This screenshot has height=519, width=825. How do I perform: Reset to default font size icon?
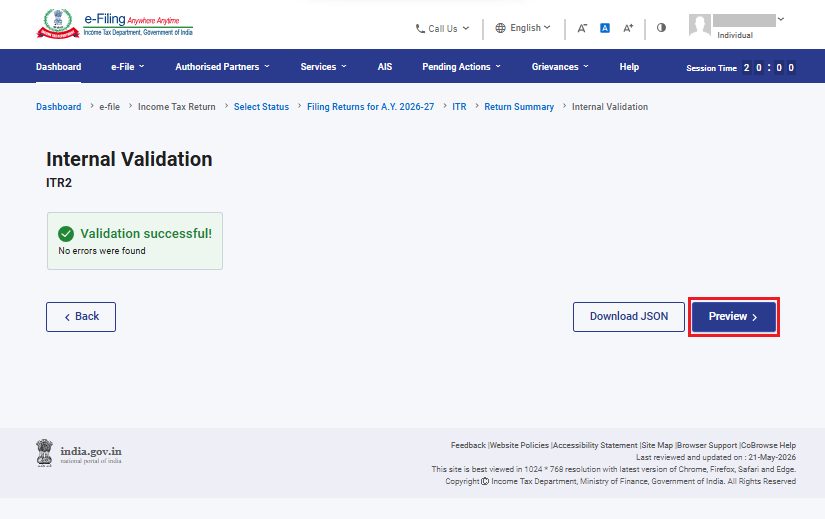point(605,28)
